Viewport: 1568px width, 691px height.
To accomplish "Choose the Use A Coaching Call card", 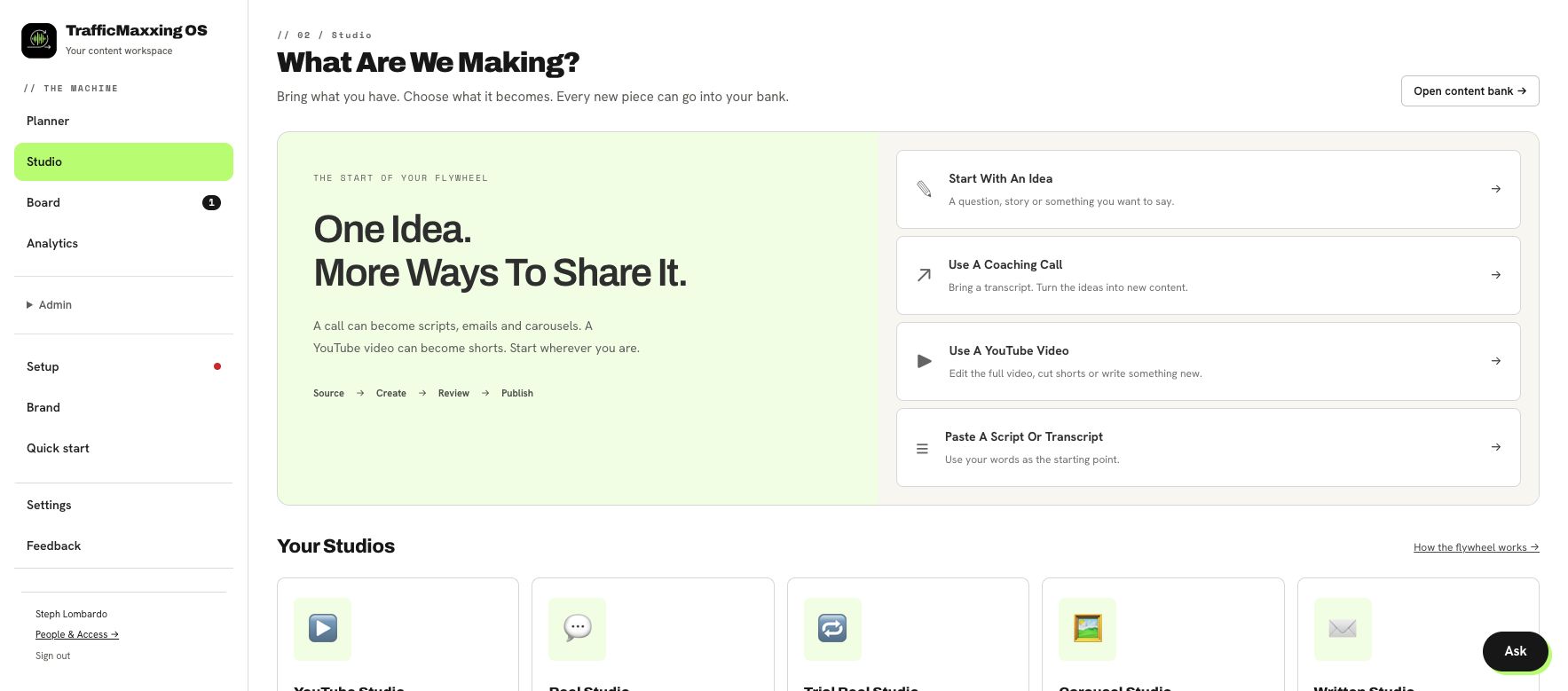I will click(x=1208, y=275).
